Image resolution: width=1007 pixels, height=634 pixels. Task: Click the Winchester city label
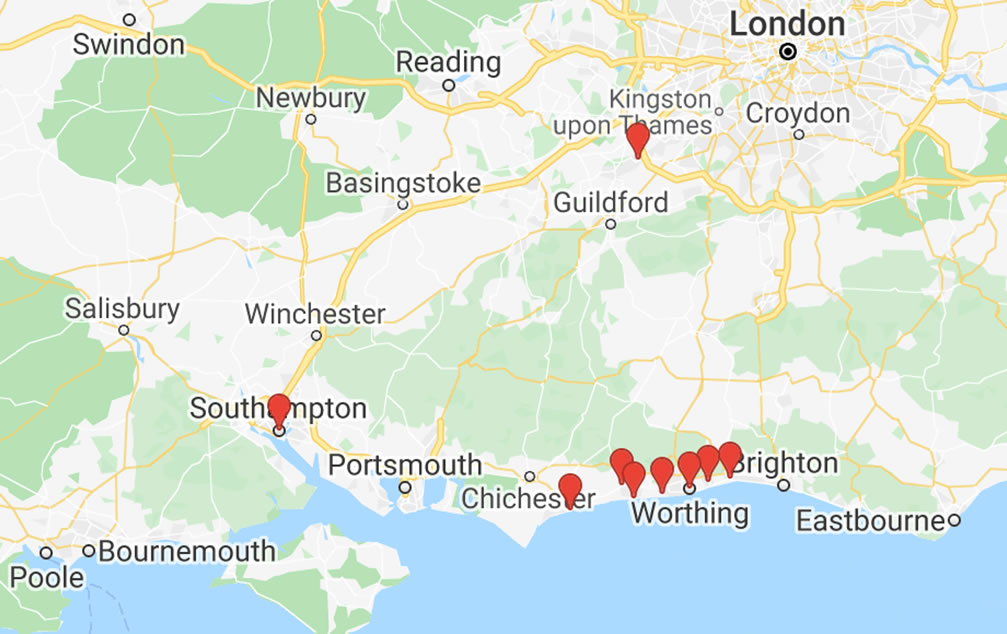315,314
